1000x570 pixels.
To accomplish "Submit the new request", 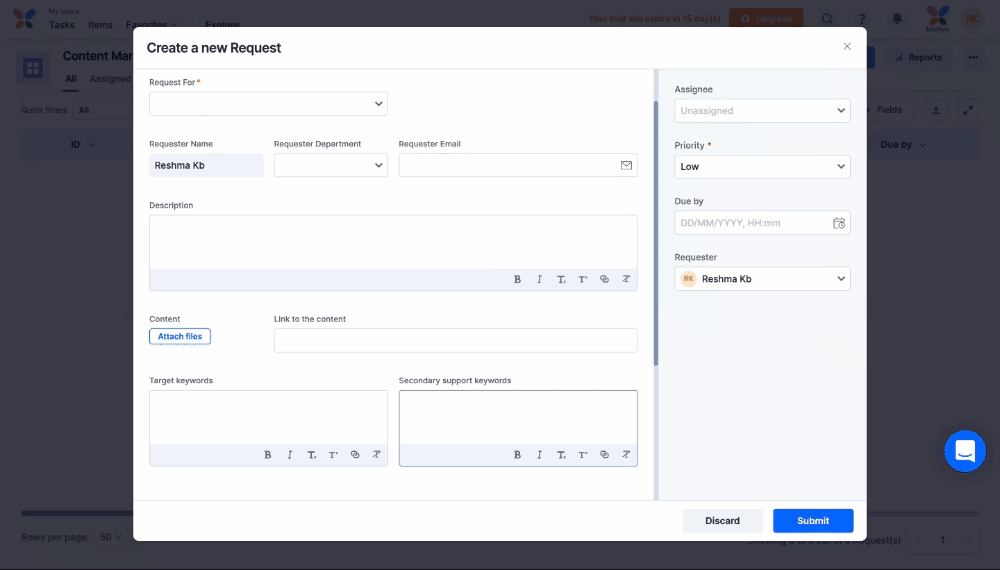I will (812, 521).
